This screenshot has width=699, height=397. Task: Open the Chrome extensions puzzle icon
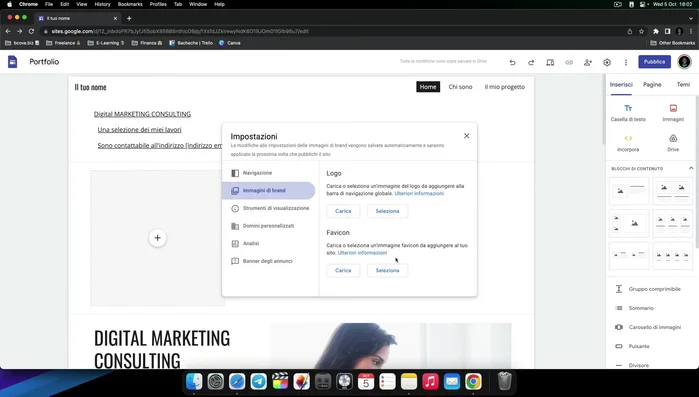pos(656,31)
